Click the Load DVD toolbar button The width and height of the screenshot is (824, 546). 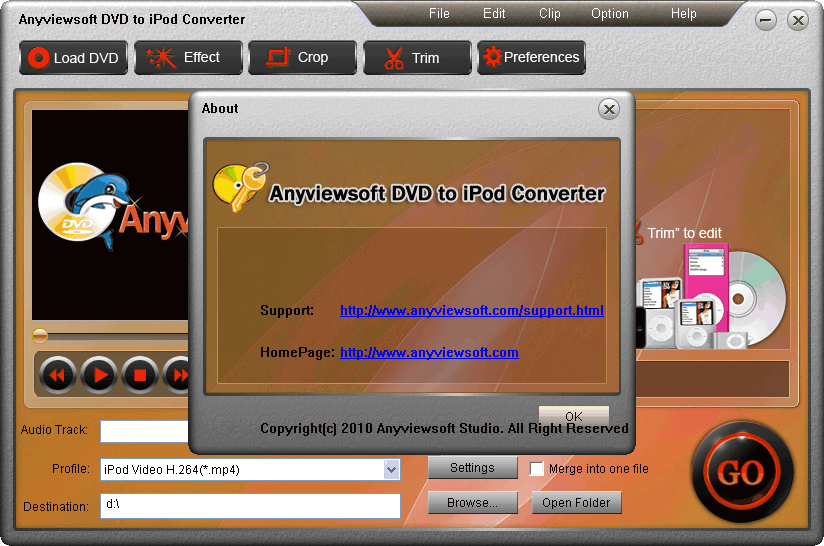pyautogui.click(x=74, y=58)
